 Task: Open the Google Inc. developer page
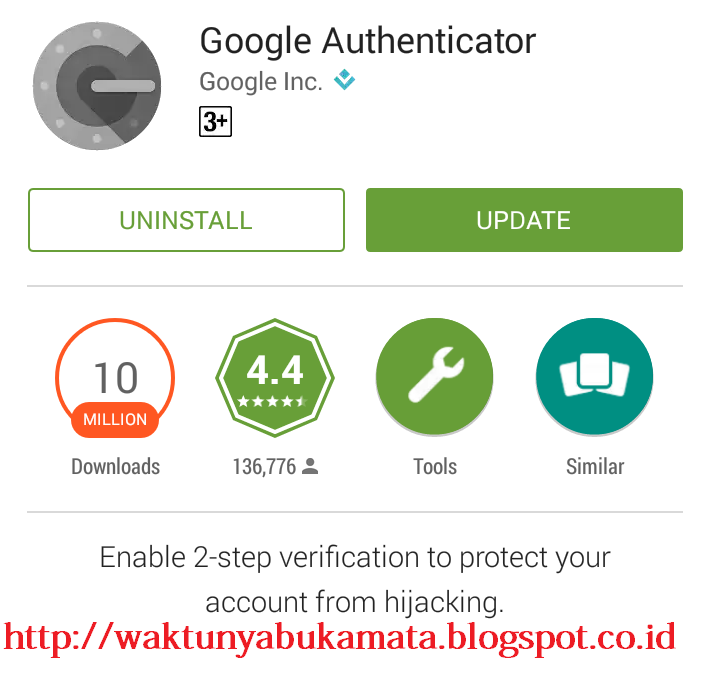(261, 82)
